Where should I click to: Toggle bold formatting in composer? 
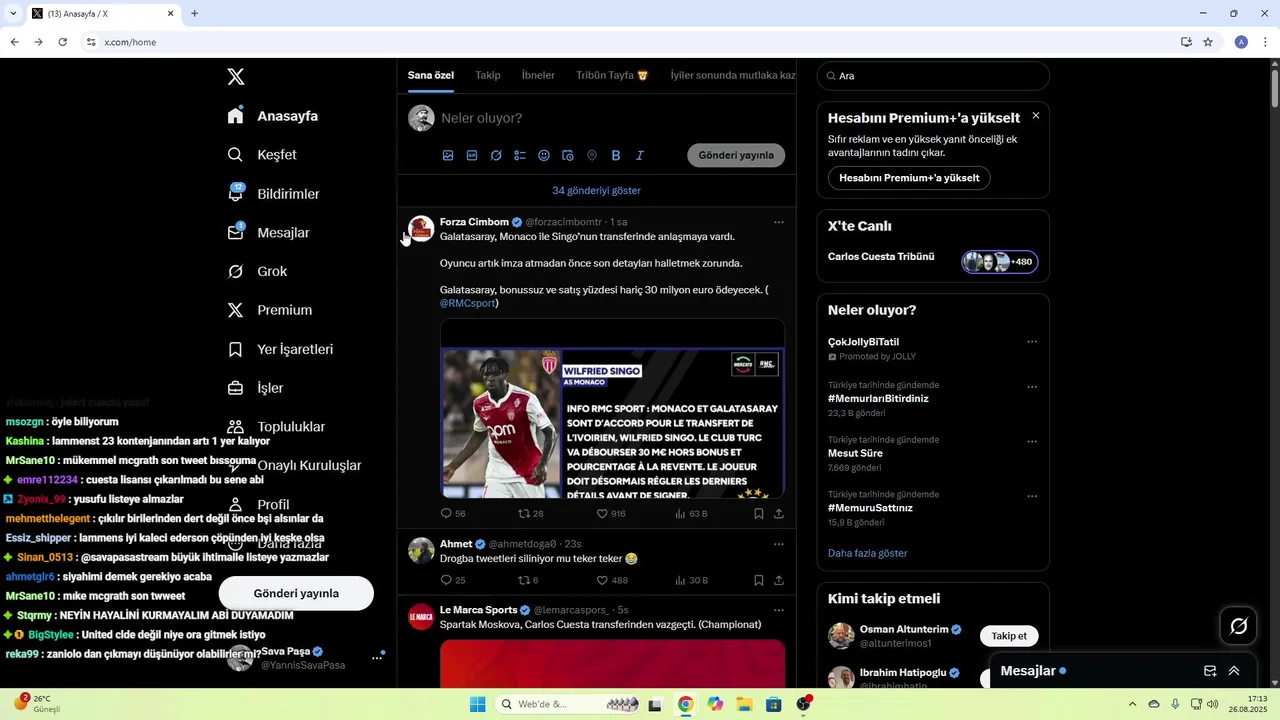616,155
